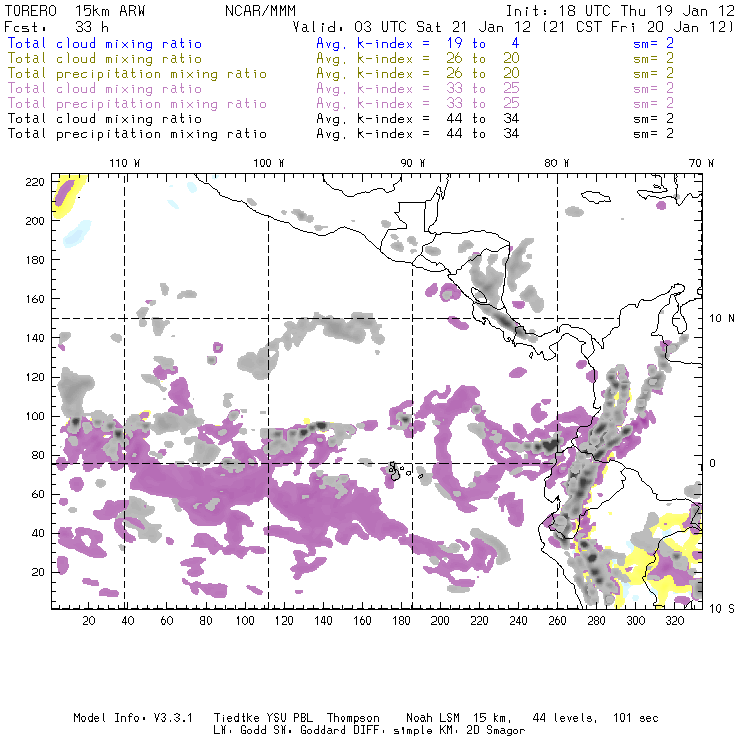Click the '260' label on the horizontal axis
The image size is (740, 740).
[557, 621]
